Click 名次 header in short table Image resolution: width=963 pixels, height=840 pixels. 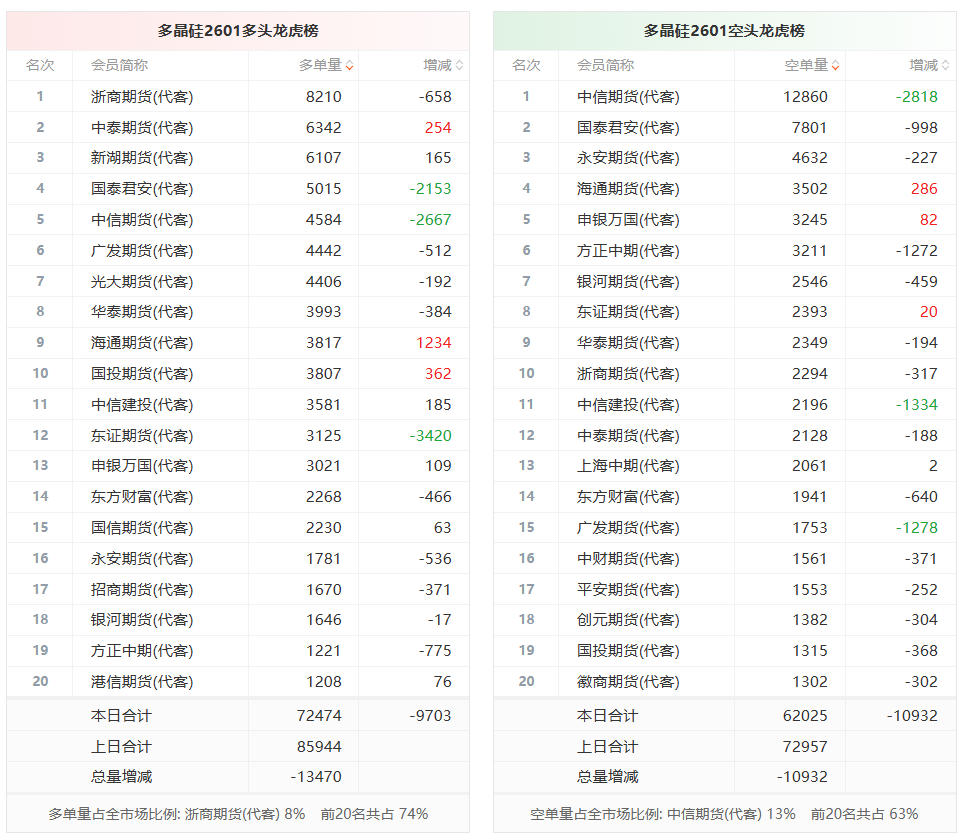click(x=526, y=65)
